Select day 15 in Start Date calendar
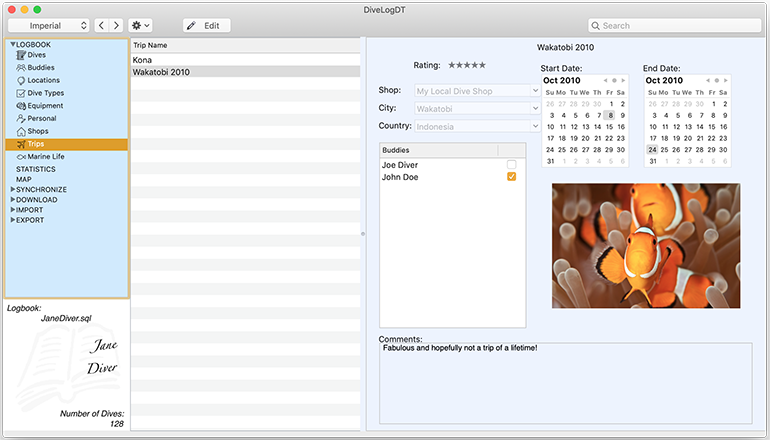770x440 pixels. click(x=609, y=127)
